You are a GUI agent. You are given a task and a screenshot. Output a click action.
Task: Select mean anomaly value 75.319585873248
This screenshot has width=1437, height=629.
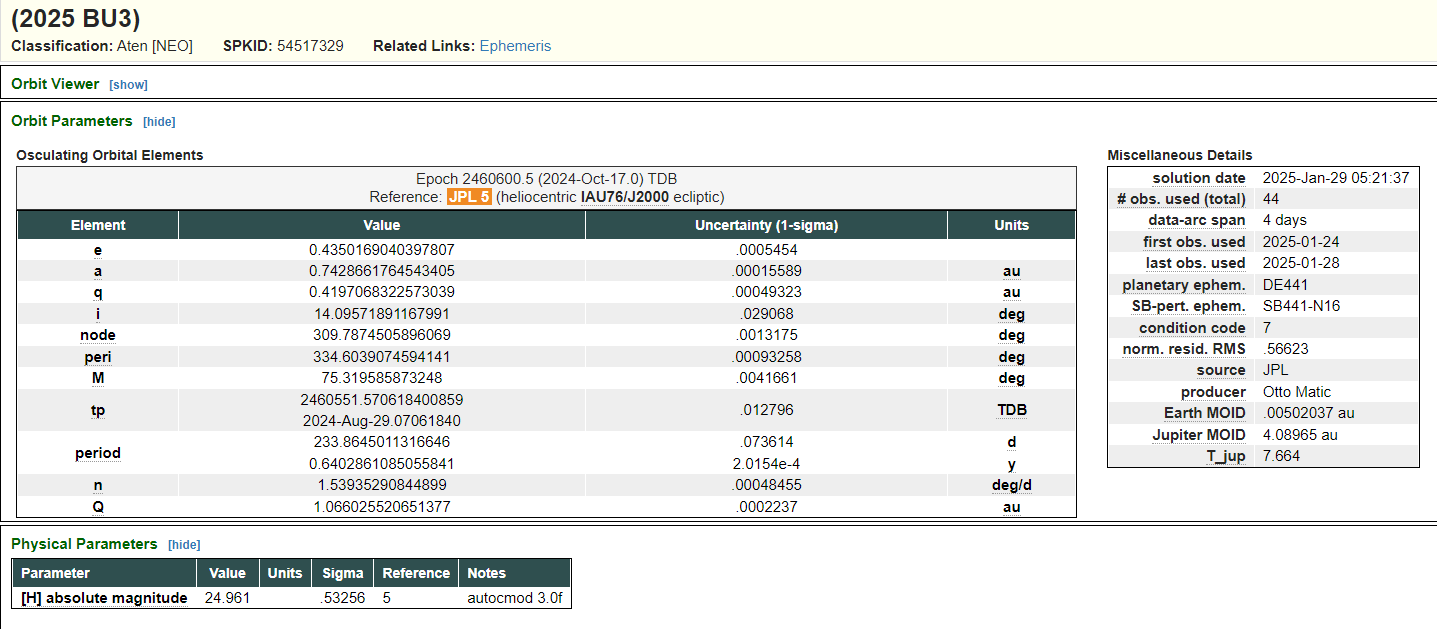pos(382,378)
